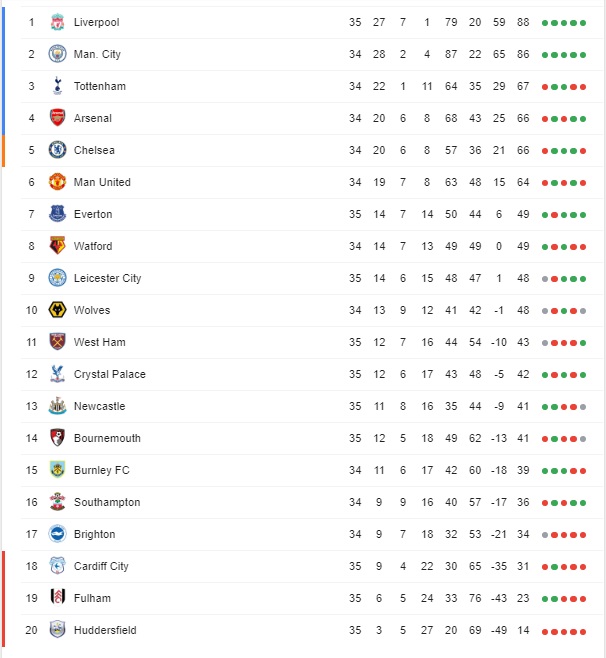The image size is (606, 658).
Task: Click the Tottenham cockerel crest
Action: (57, 86)
